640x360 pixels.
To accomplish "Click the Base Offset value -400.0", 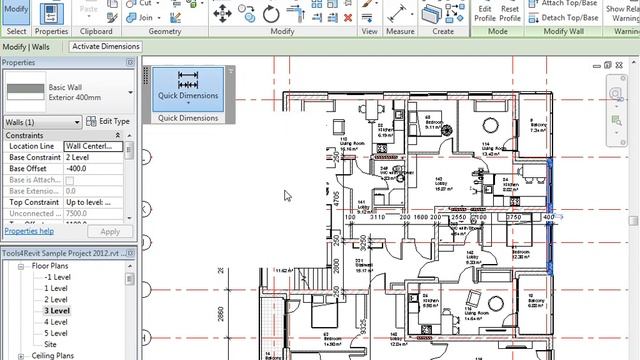I will point(93,169).
